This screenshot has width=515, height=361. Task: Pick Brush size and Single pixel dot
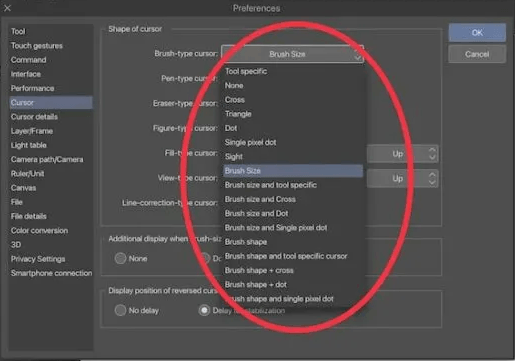pos(293,228)
